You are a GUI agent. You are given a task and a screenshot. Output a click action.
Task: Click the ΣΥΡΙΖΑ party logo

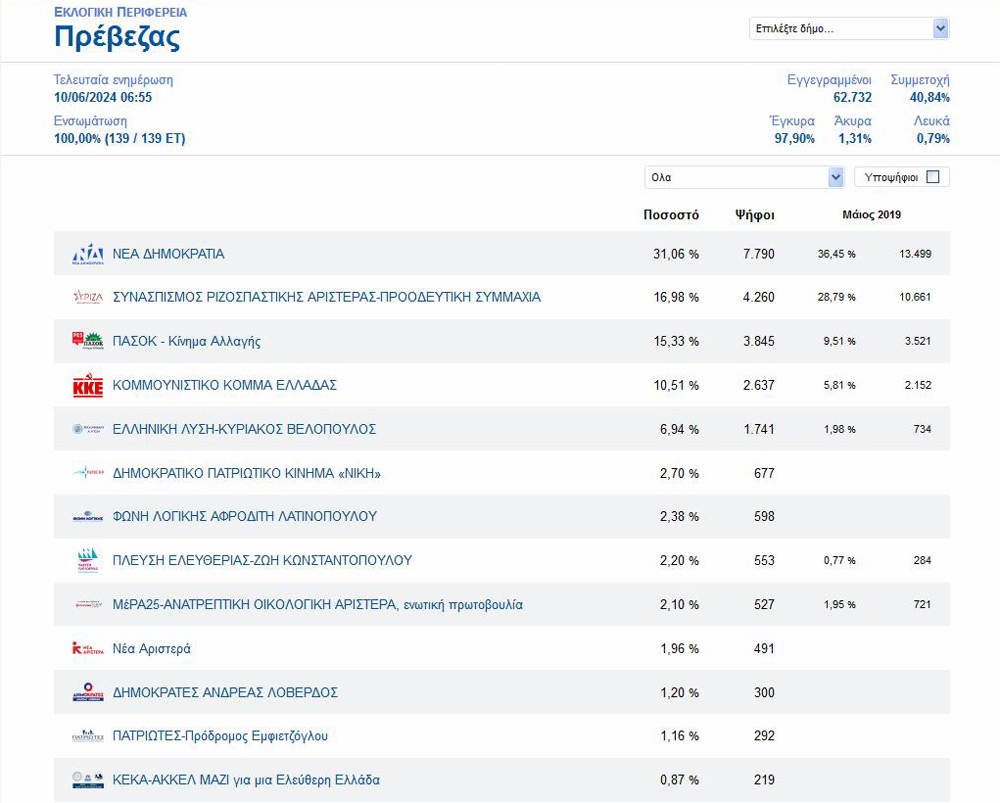coord(88,297)
